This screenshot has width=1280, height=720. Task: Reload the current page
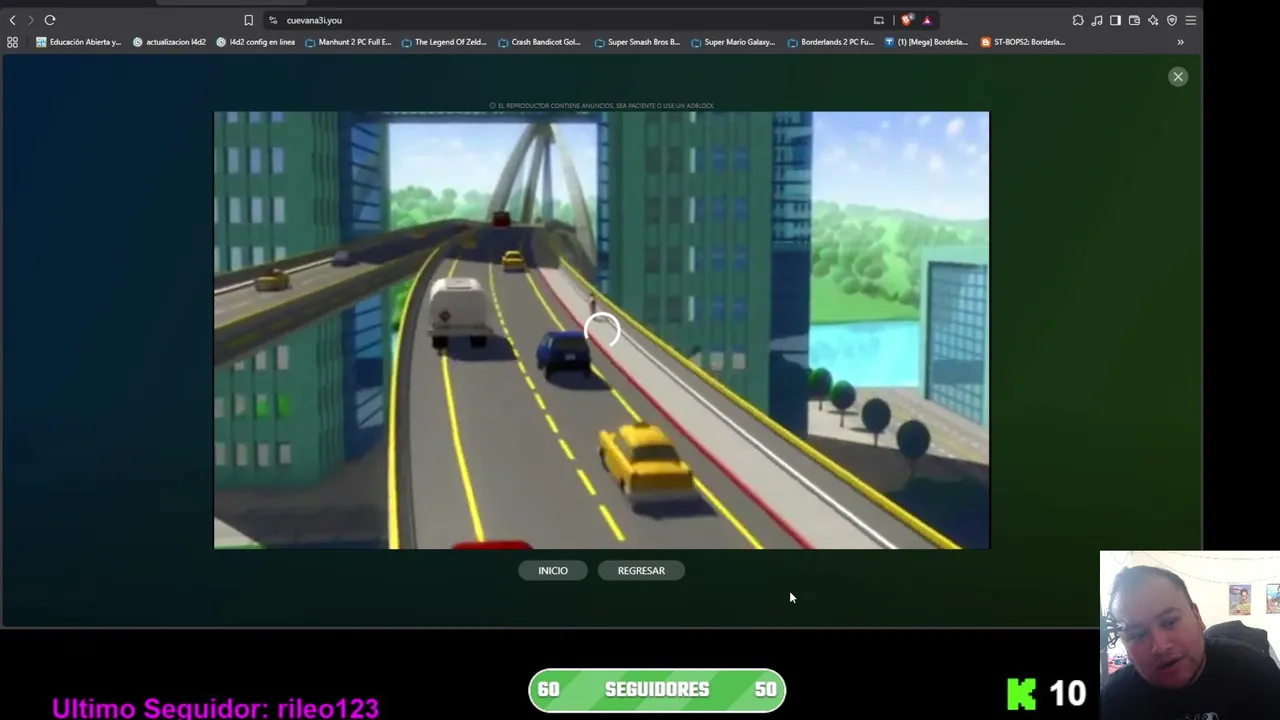pyautogui.click(x=49, y=20)
